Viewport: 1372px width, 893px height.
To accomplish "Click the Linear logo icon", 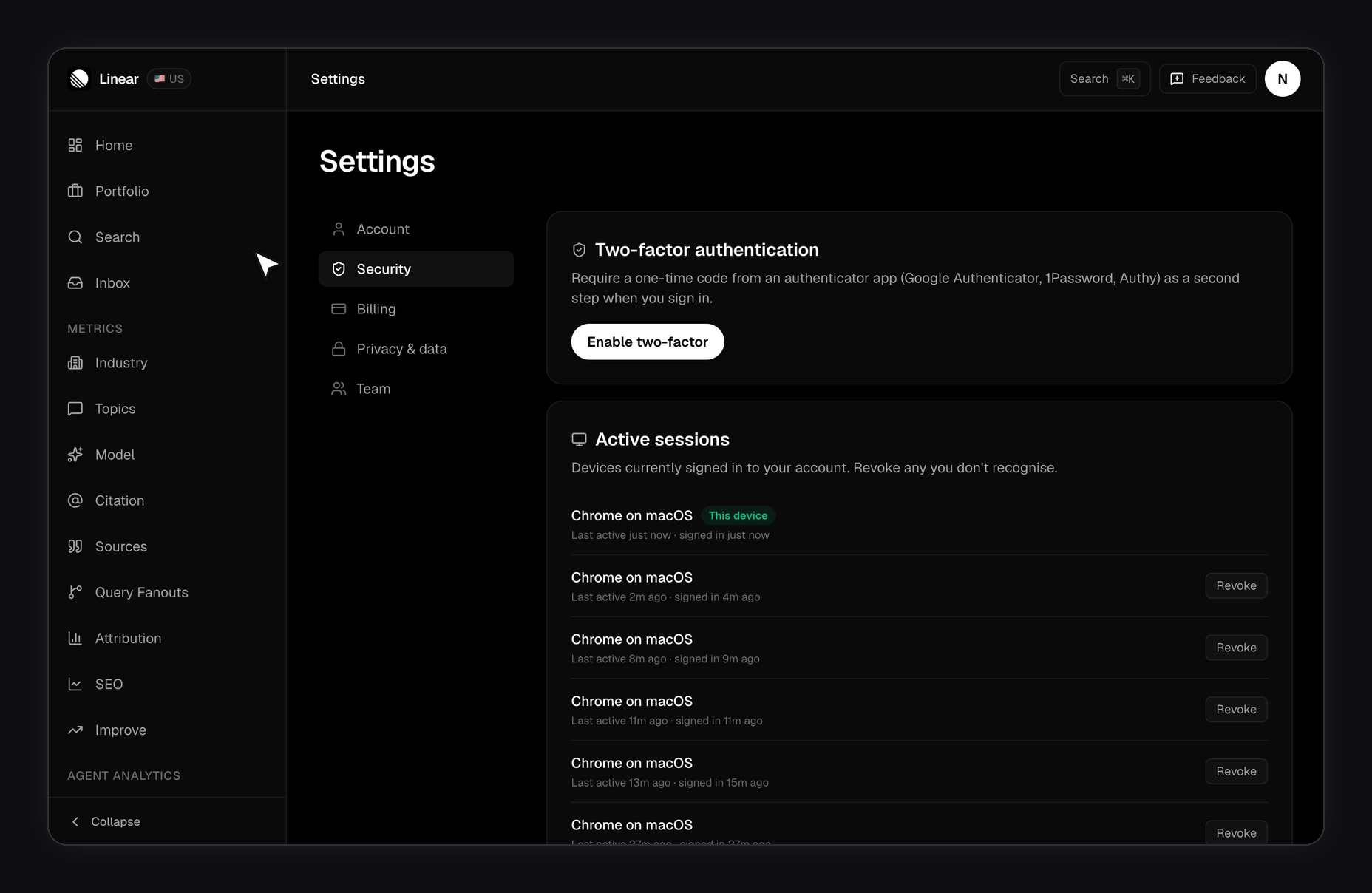I will pyautogui.click(x=79, y=79).
